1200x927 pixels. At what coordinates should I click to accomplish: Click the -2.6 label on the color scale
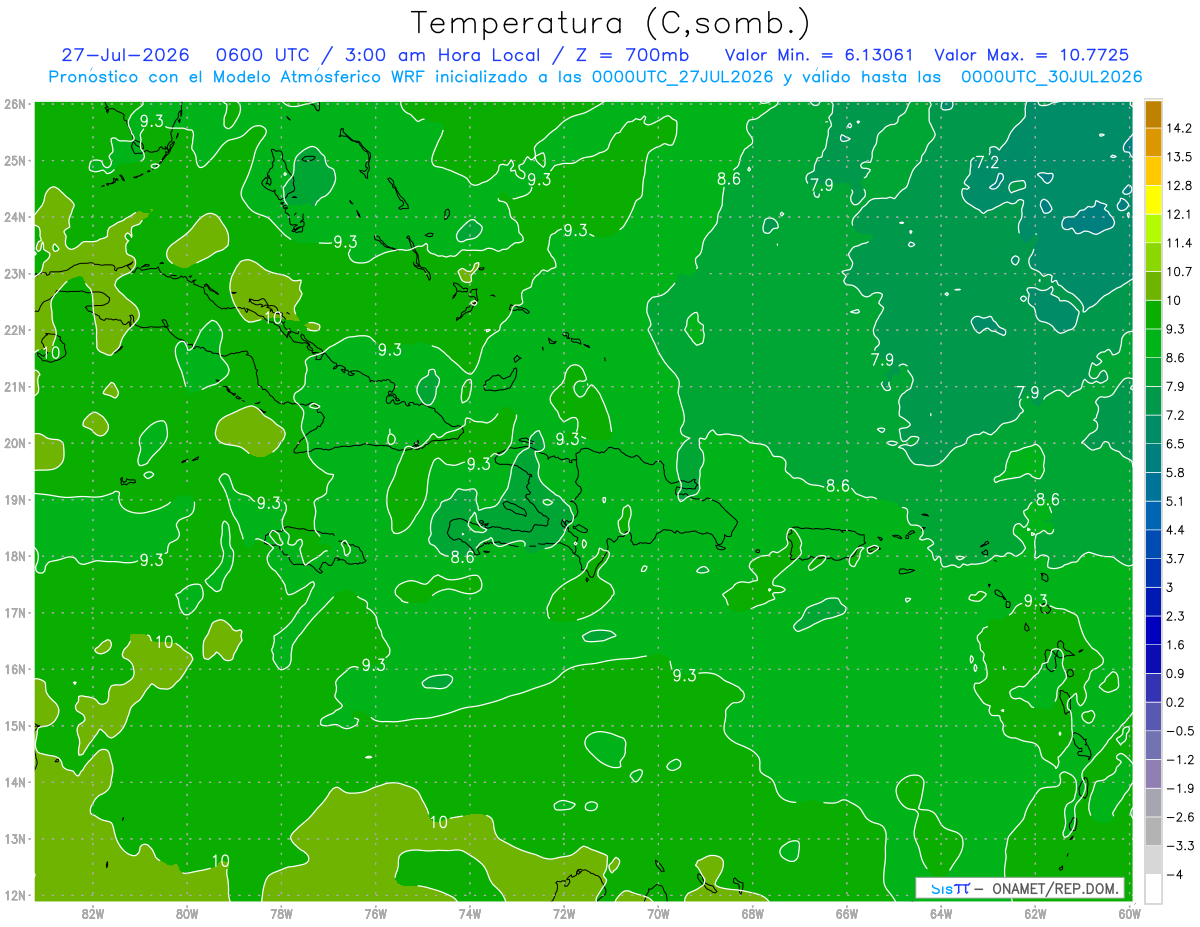pyautogui.click(x=1180, y=817)
